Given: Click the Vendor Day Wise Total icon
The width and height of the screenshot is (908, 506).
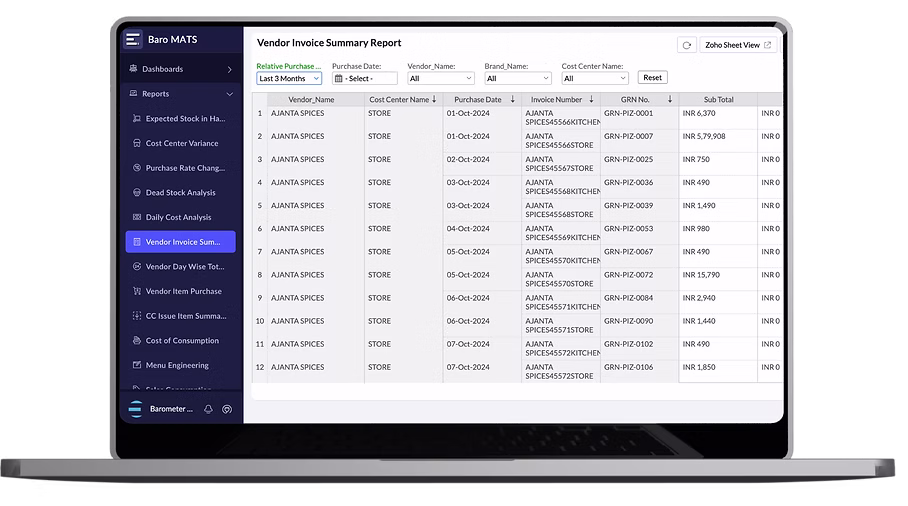Looking at the screenshot, I should [x=137, y=266].
